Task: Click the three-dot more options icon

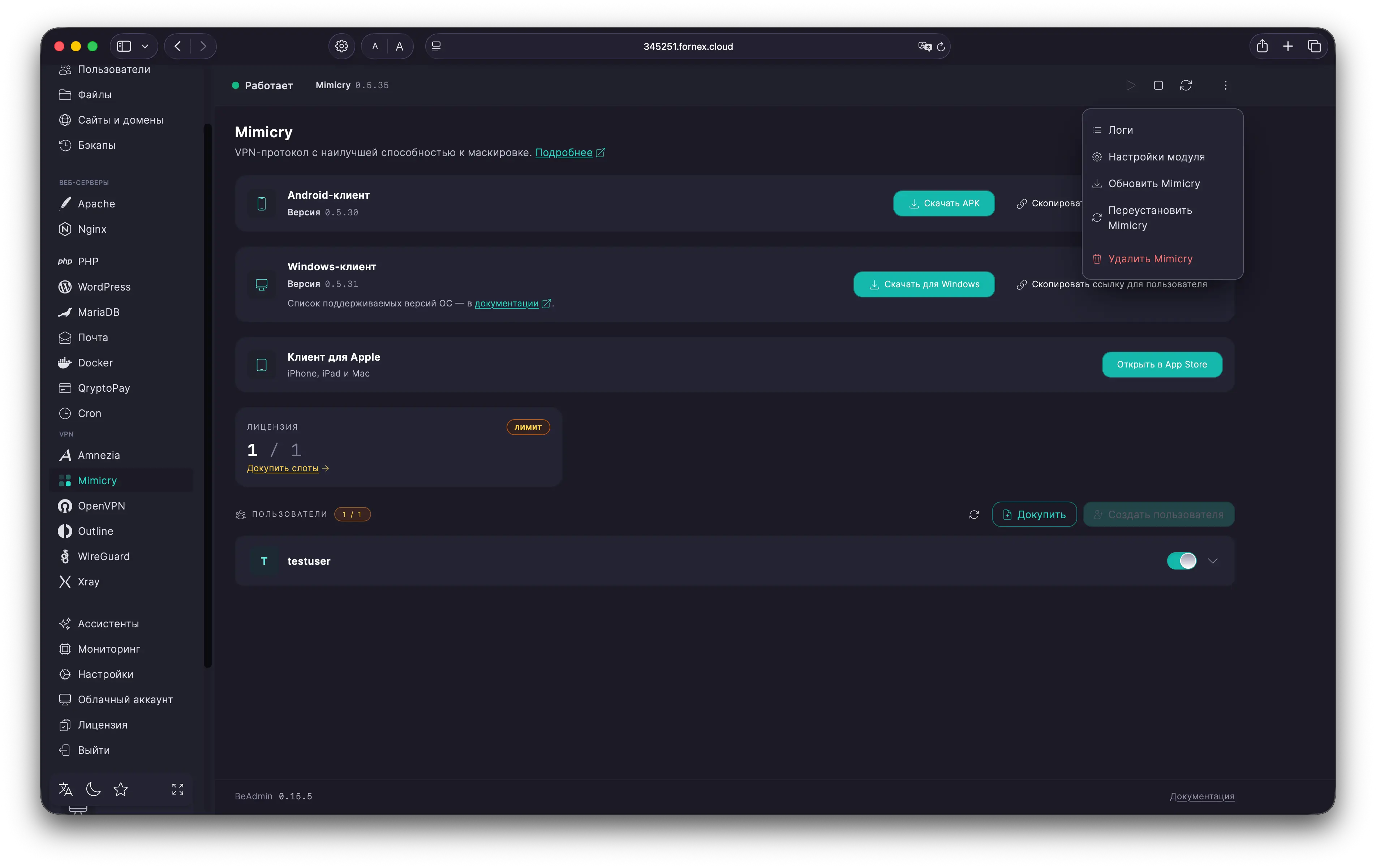Action: coord(1225,85)
